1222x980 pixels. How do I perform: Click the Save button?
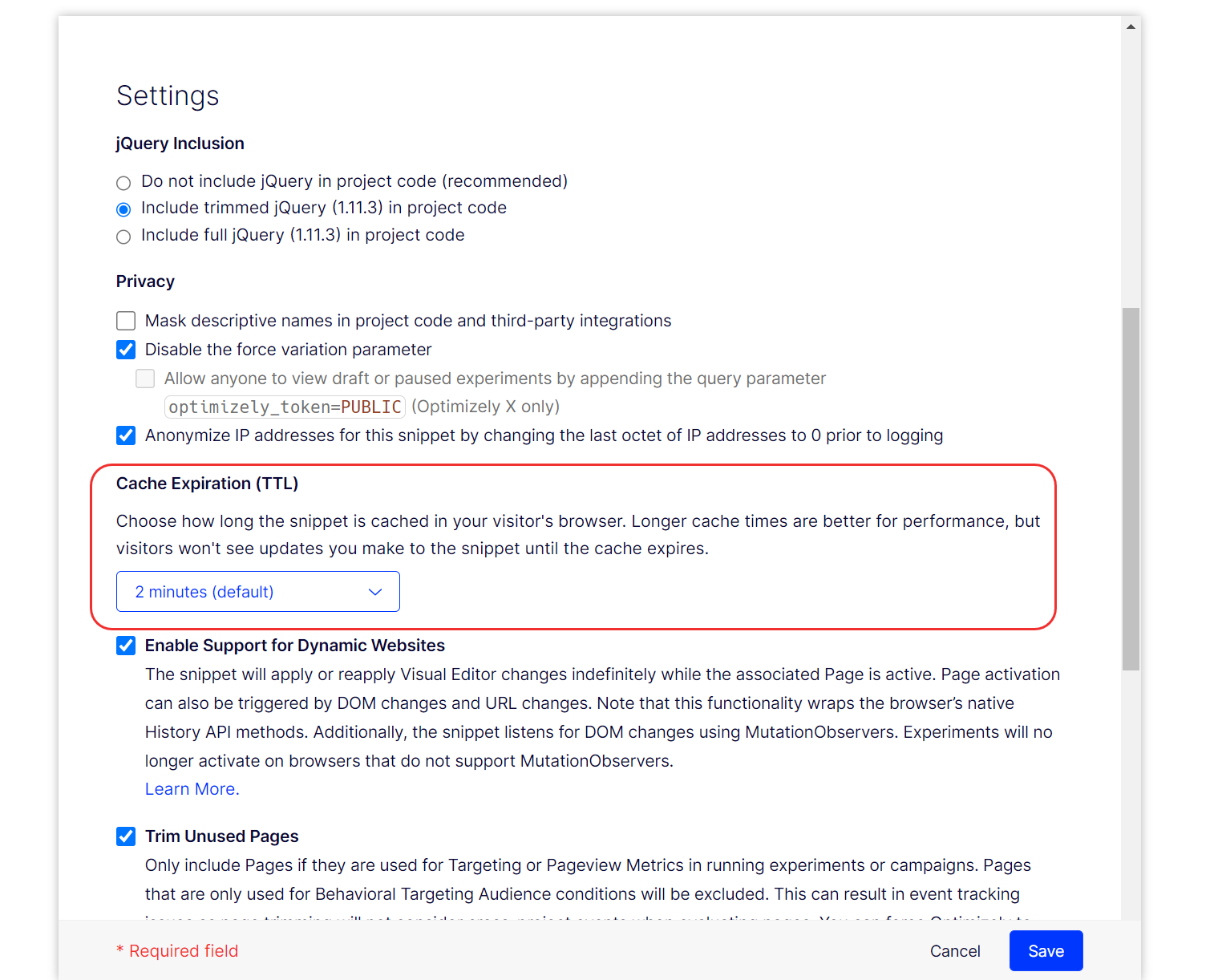pos(1046,950)
